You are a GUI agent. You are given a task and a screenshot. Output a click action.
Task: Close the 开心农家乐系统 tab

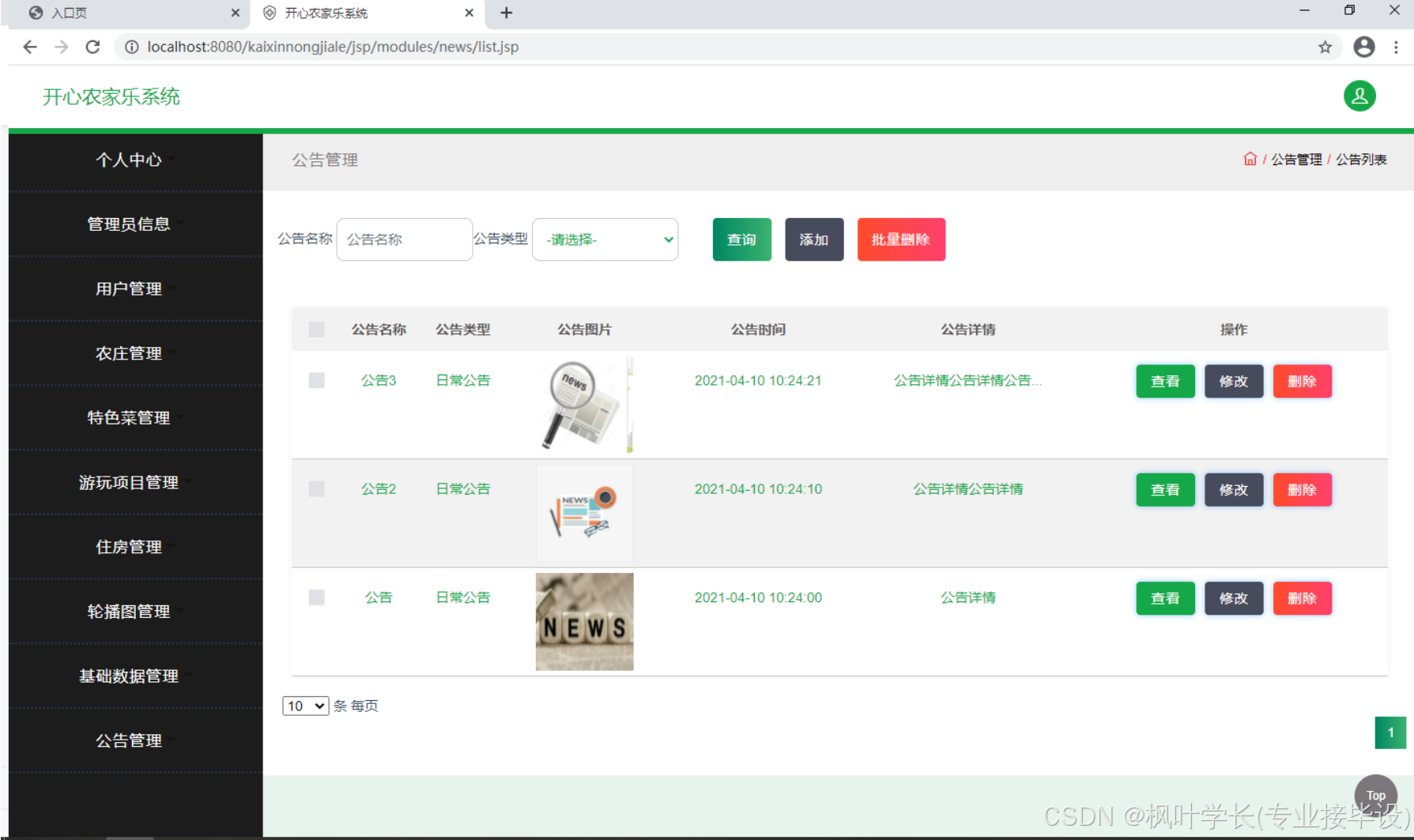click(x=469, y=13)
